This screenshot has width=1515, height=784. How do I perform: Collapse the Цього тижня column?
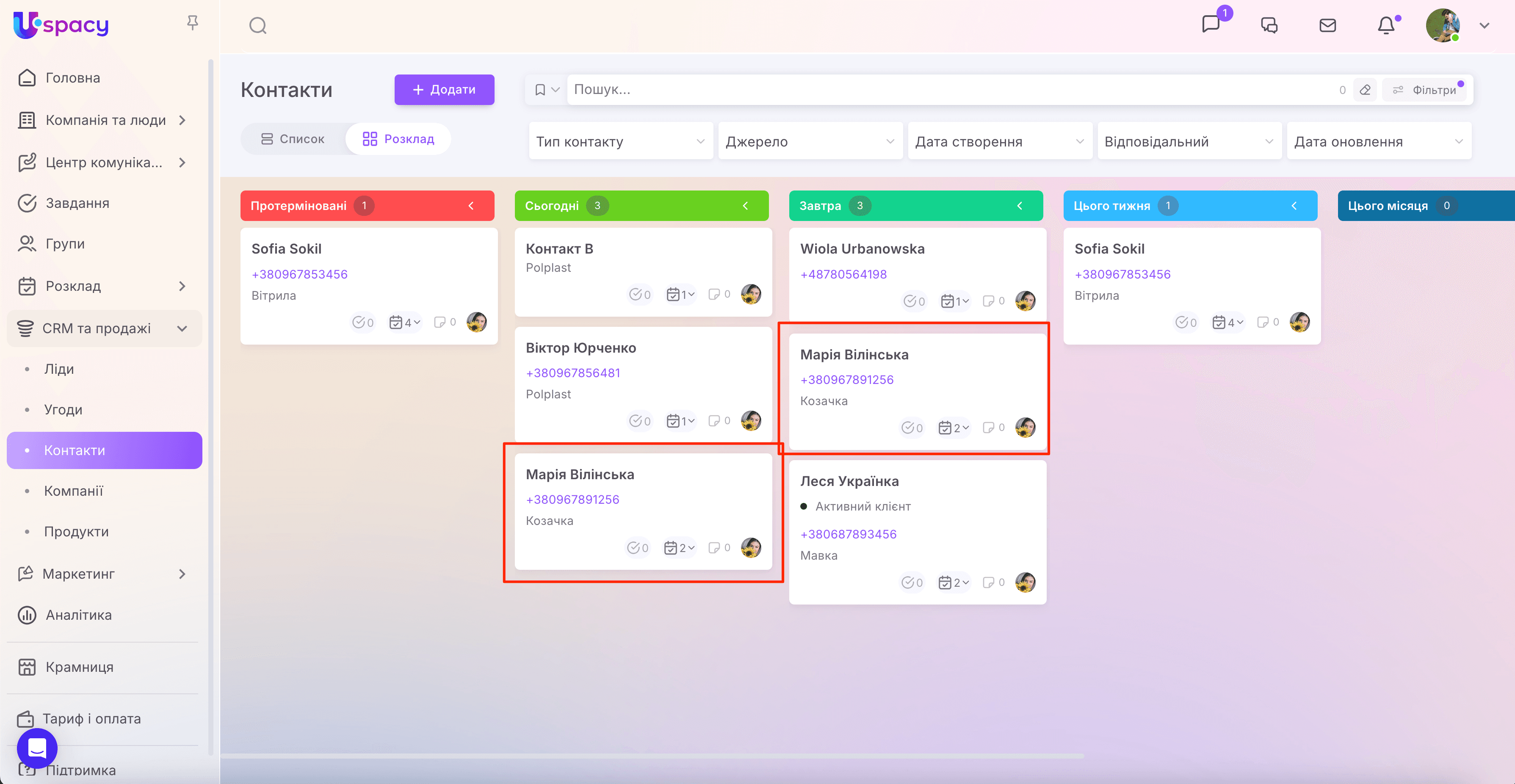pos(1294,206)
